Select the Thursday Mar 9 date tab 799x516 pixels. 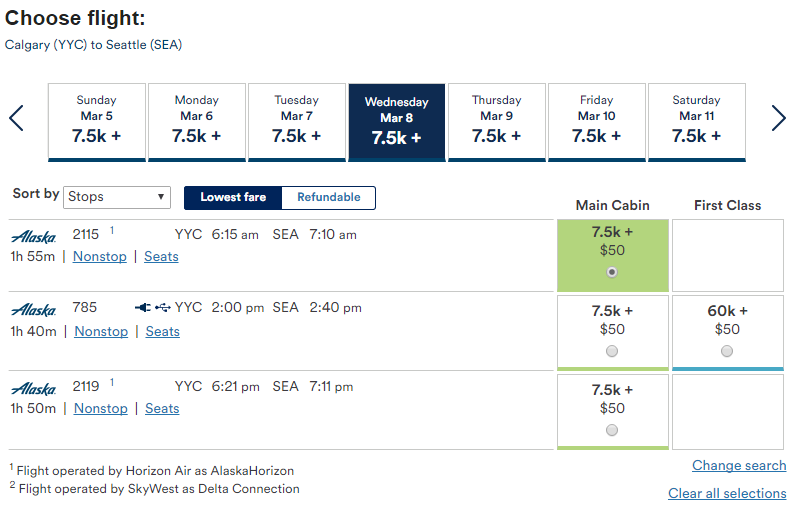click(x=497, y=122)
